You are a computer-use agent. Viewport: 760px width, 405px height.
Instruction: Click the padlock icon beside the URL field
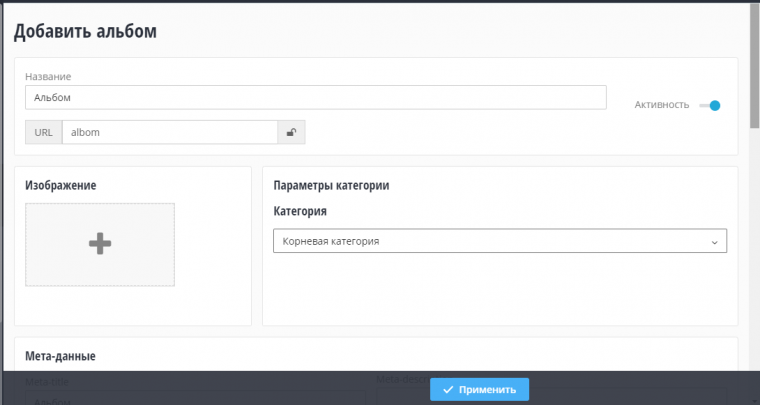[x=291, y=132]
